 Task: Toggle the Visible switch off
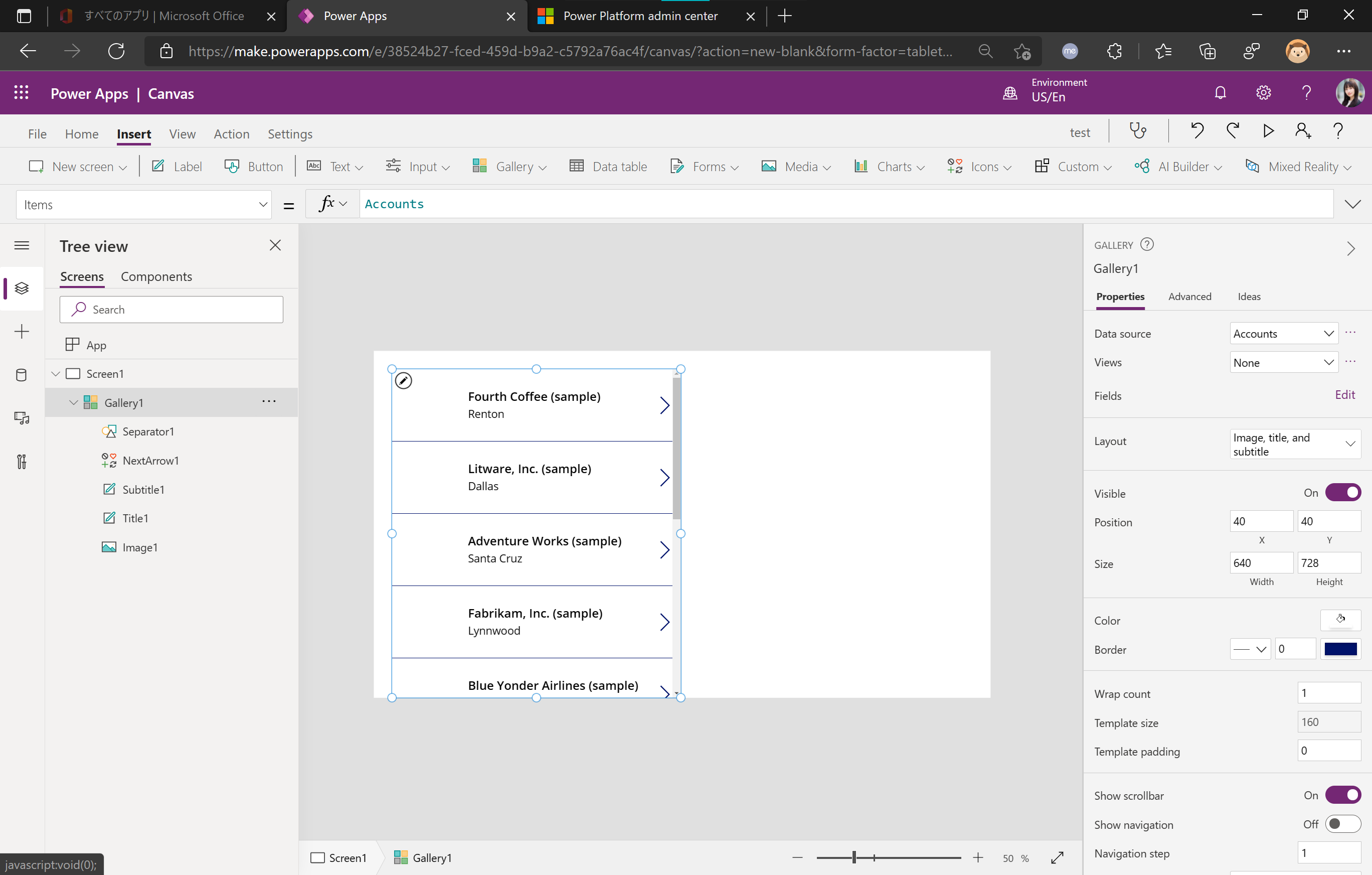point(1342,493)
